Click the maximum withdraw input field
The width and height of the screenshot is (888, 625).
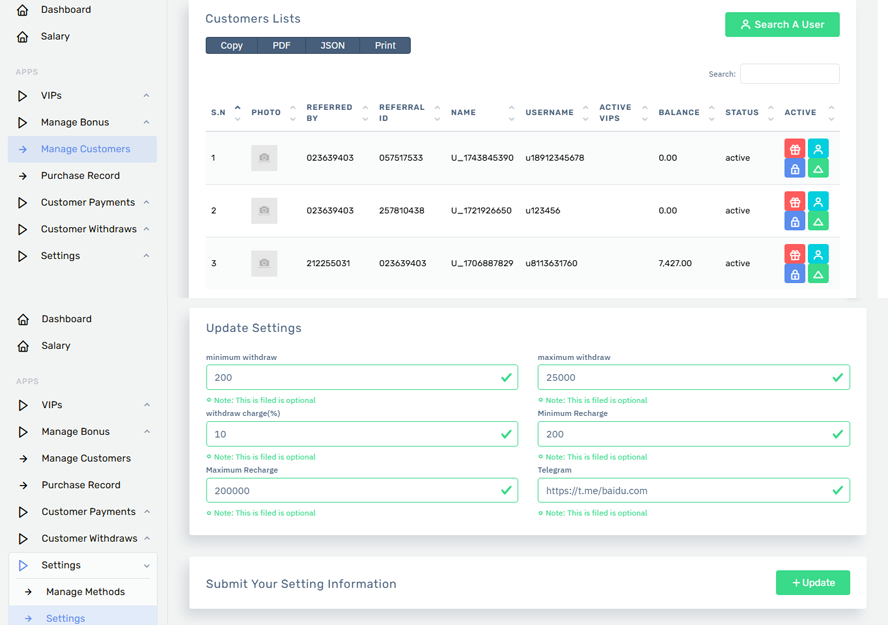[x=694, y=377]
